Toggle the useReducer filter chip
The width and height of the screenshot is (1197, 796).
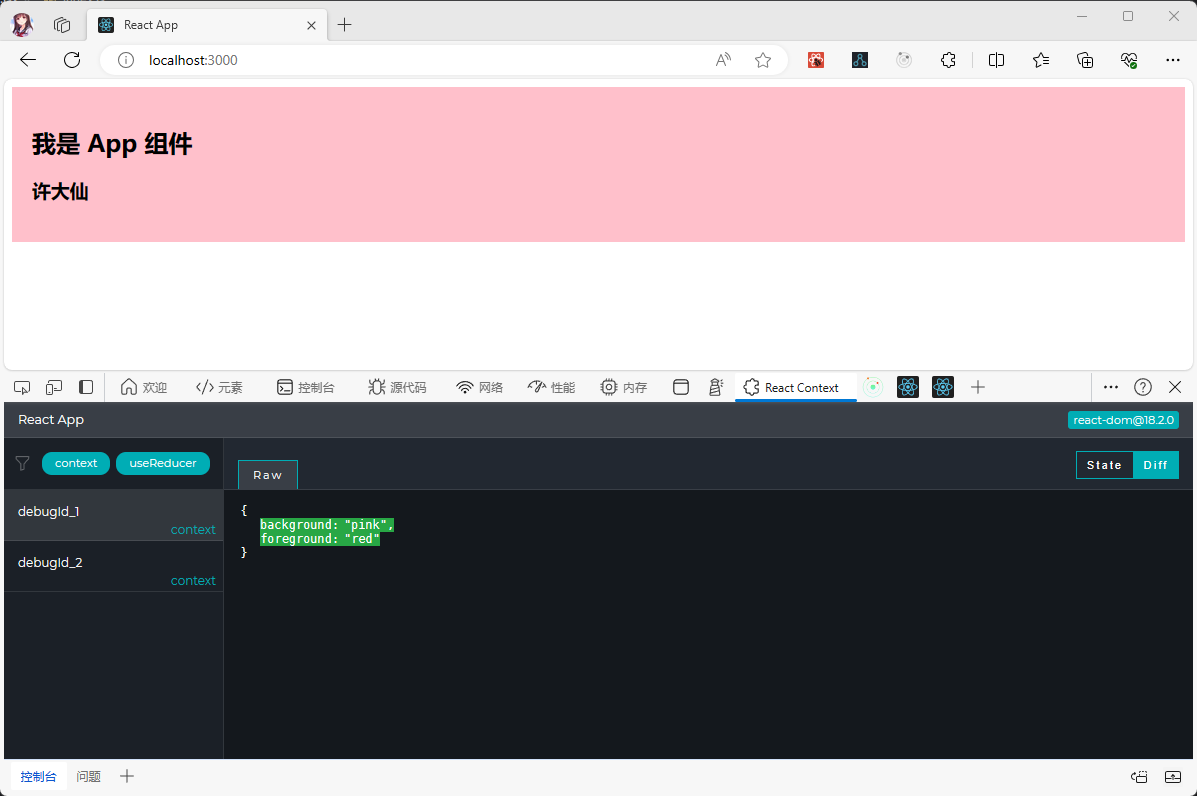click(x=163, y=463)
